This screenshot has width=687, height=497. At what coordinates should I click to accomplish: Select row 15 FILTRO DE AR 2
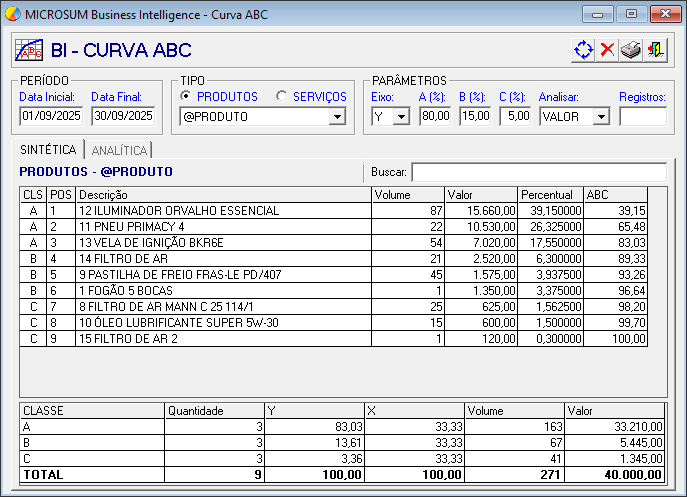pos(334,339)
